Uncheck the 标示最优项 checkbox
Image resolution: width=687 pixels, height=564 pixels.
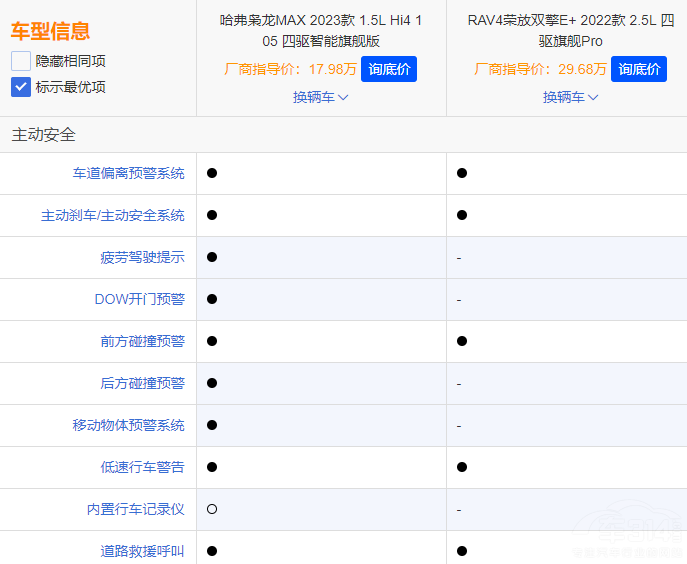[x=21, y=87]
